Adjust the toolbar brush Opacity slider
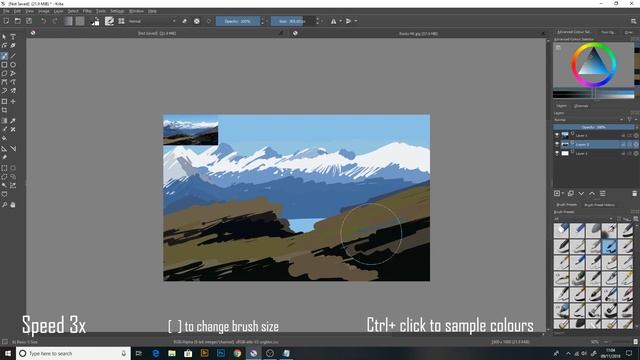This screenshot has height=360, width=640. pos(238,21)
